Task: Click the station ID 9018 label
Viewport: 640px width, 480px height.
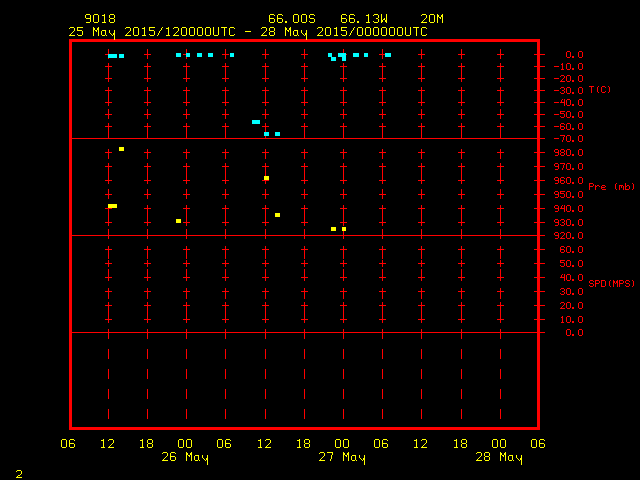Action: tap(100, 18)
